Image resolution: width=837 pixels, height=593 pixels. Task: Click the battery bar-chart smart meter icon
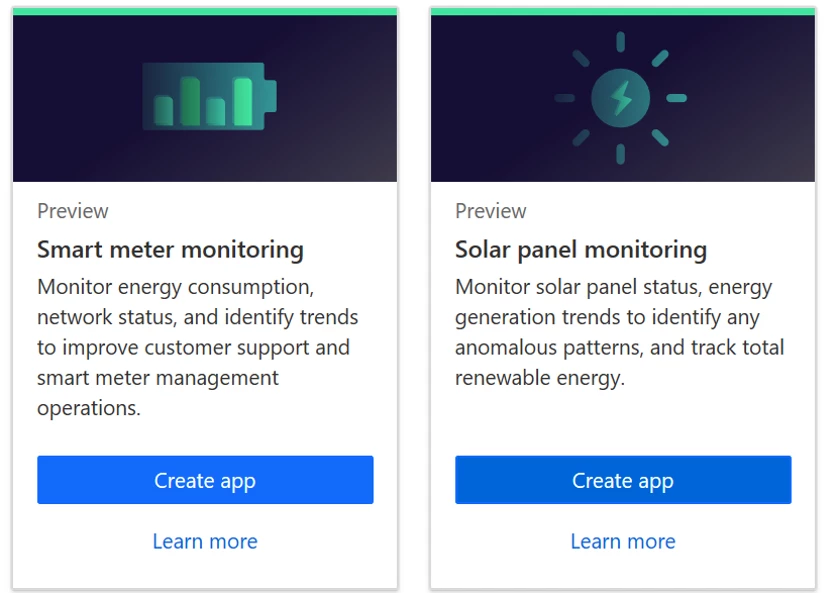click(209, 97)
